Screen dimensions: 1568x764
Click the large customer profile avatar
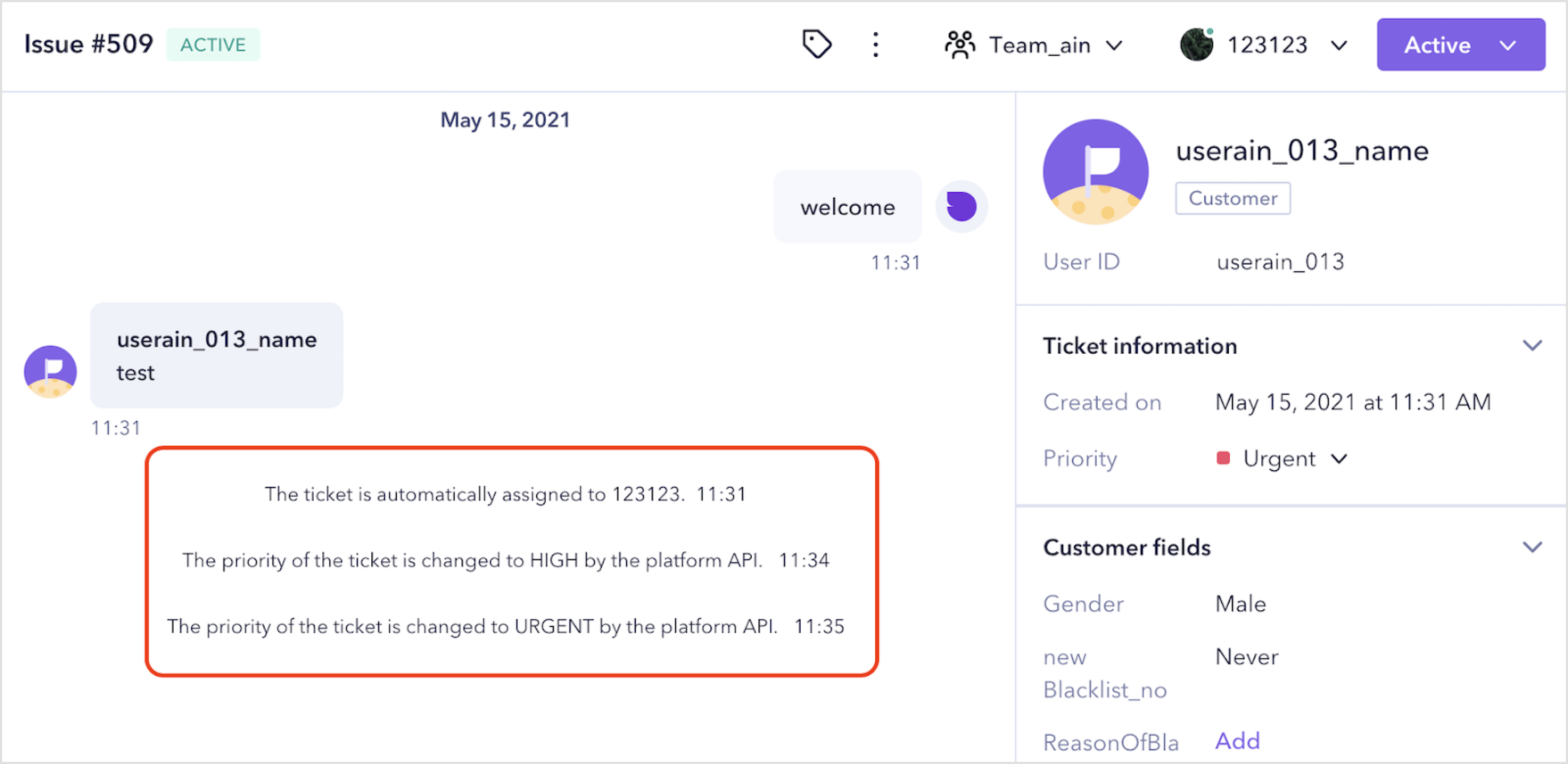tap(1096, 172)
